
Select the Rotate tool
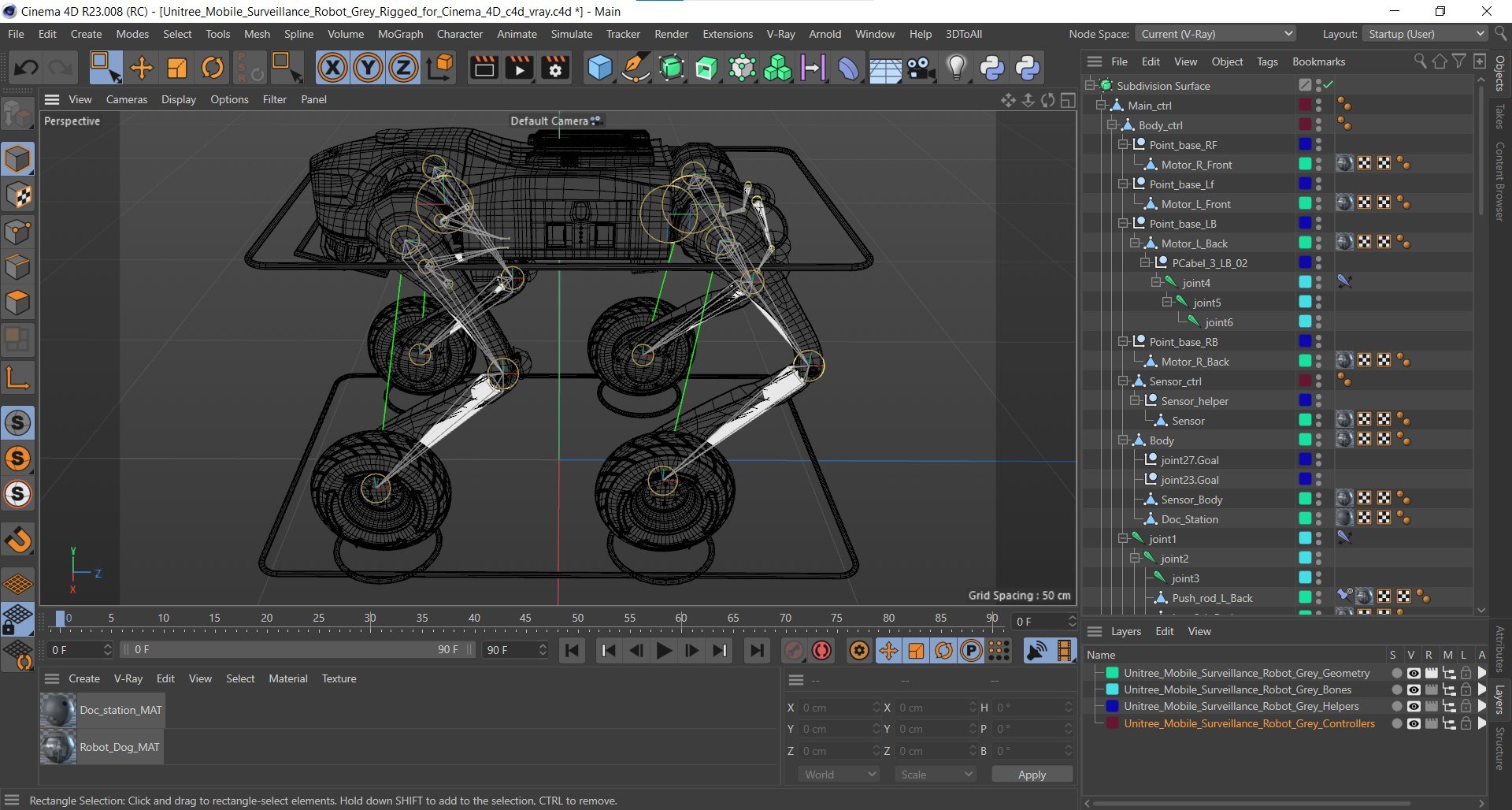tap(213, 68)
